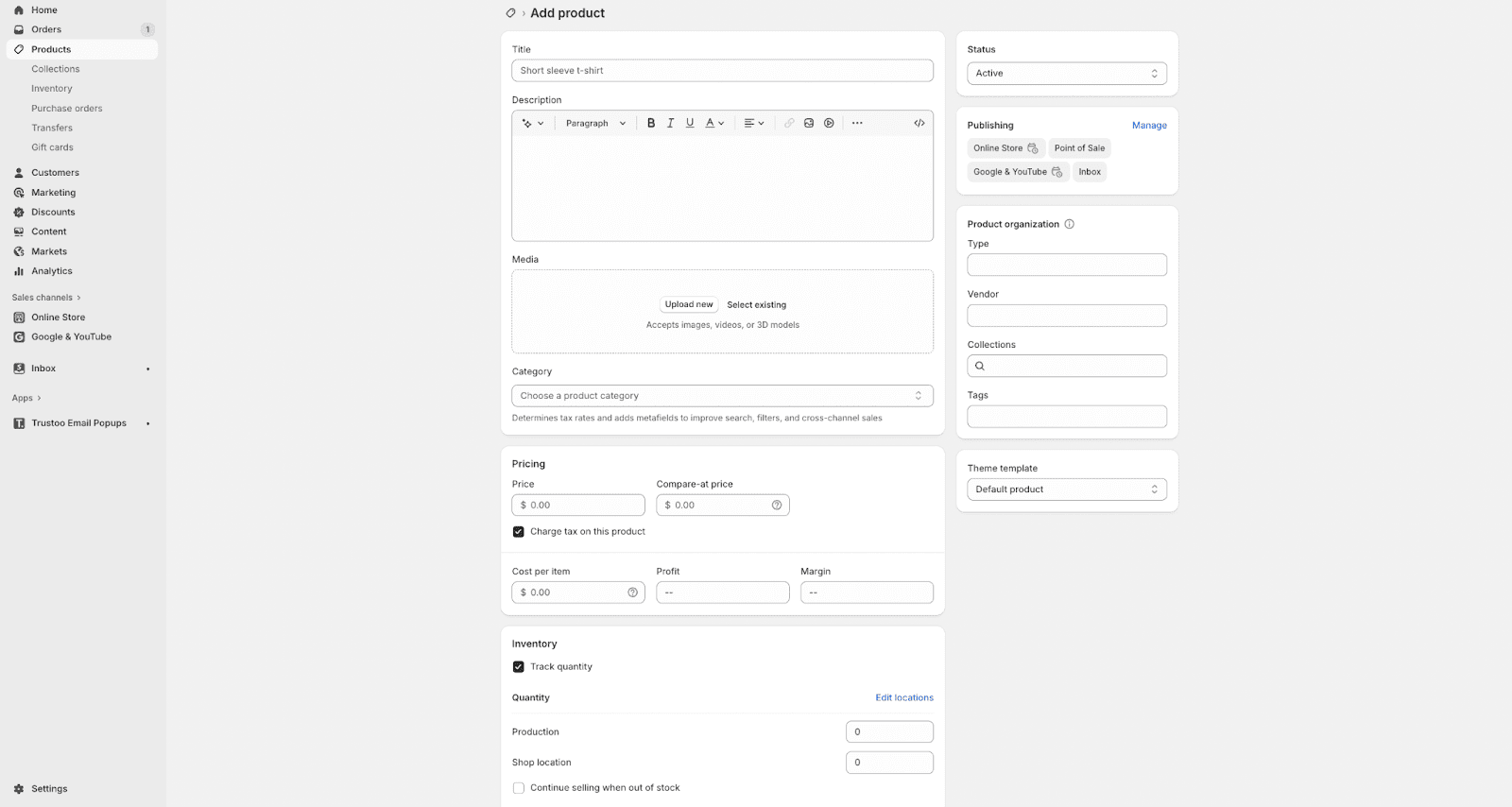Open Theme template Default product dropdown

point(1067,489)
